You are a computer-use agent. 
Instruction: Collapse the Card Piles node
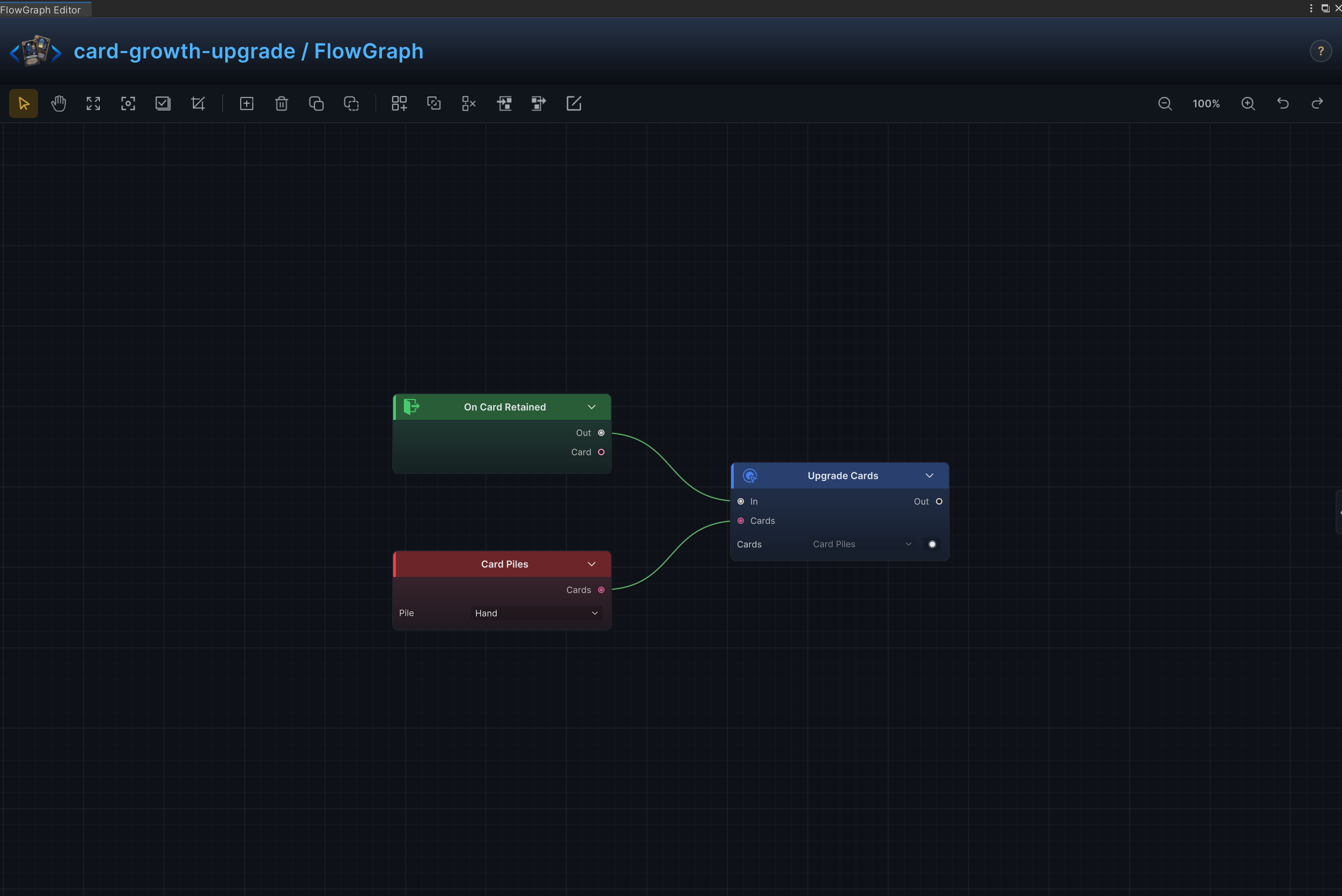(x=592, y=564)
